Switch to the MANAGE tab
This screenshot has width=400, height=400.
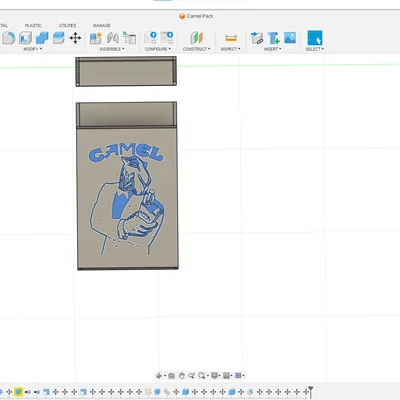[x=102, y=25]
